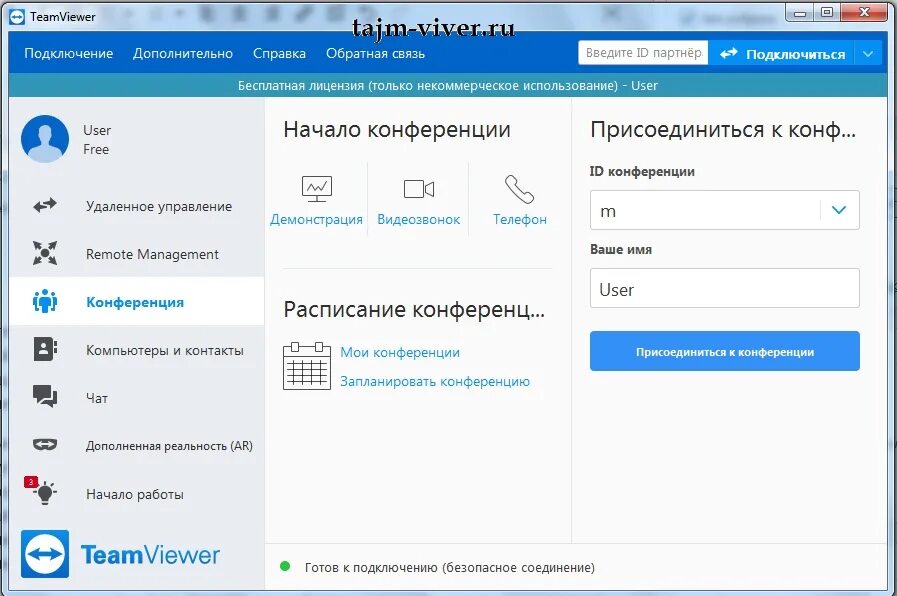Screen dimensions: 897x596
Task: Open the Подключение menu
Action: coord(69,54)
